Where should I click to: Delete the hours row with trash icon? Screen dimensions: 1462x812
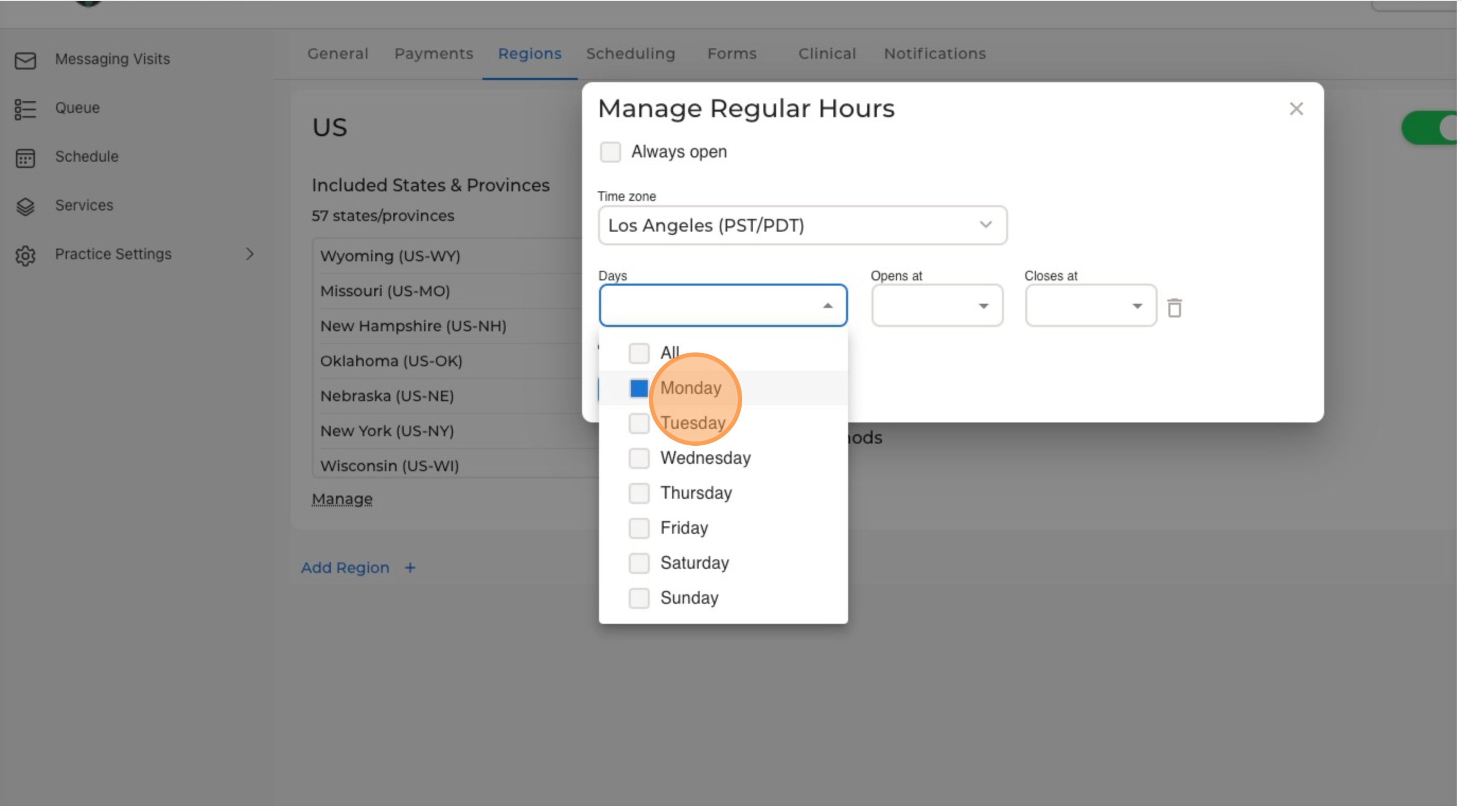pyautogui.click(x=1174, y=307)
